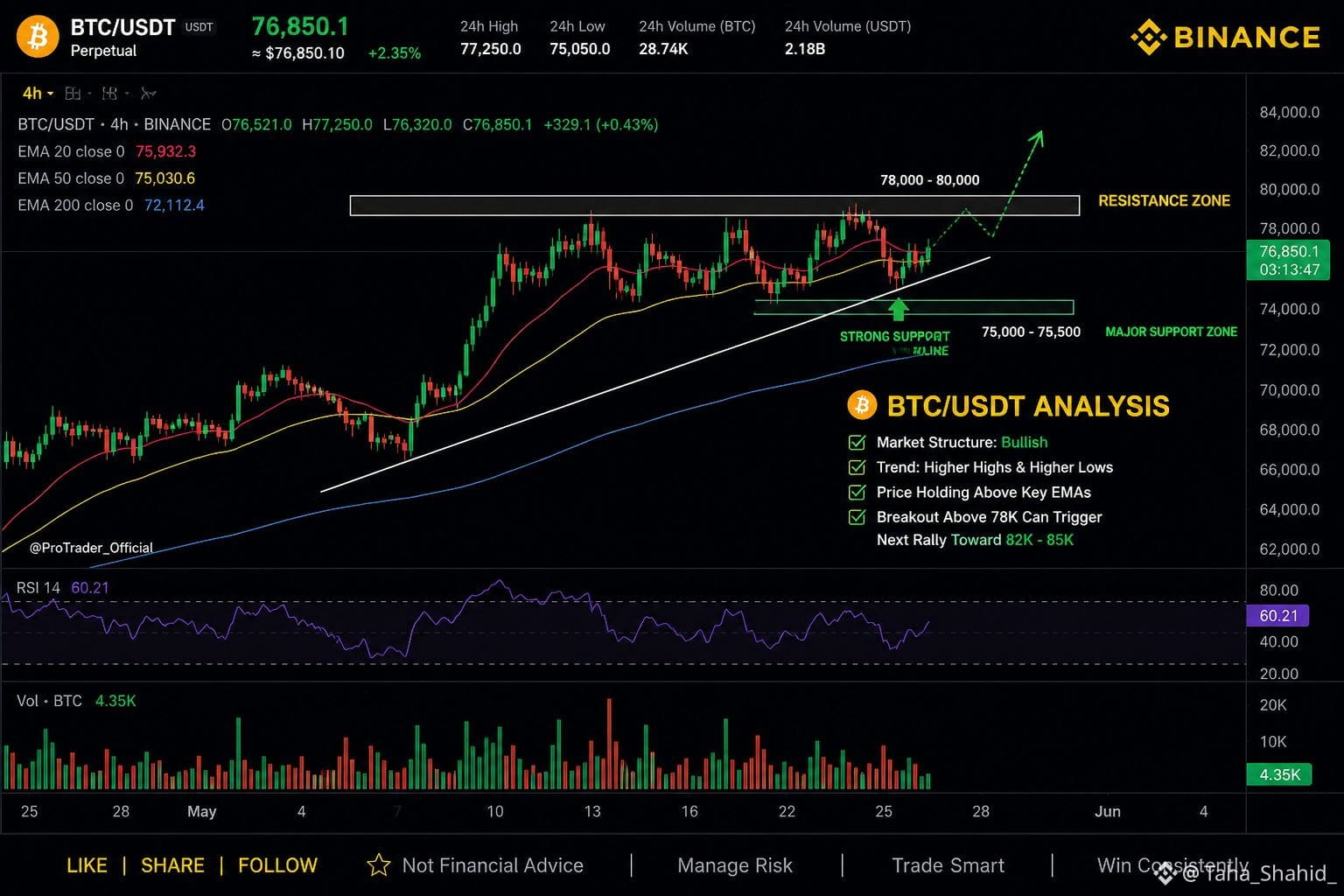Click the Manage Risk label

[735, 865]
